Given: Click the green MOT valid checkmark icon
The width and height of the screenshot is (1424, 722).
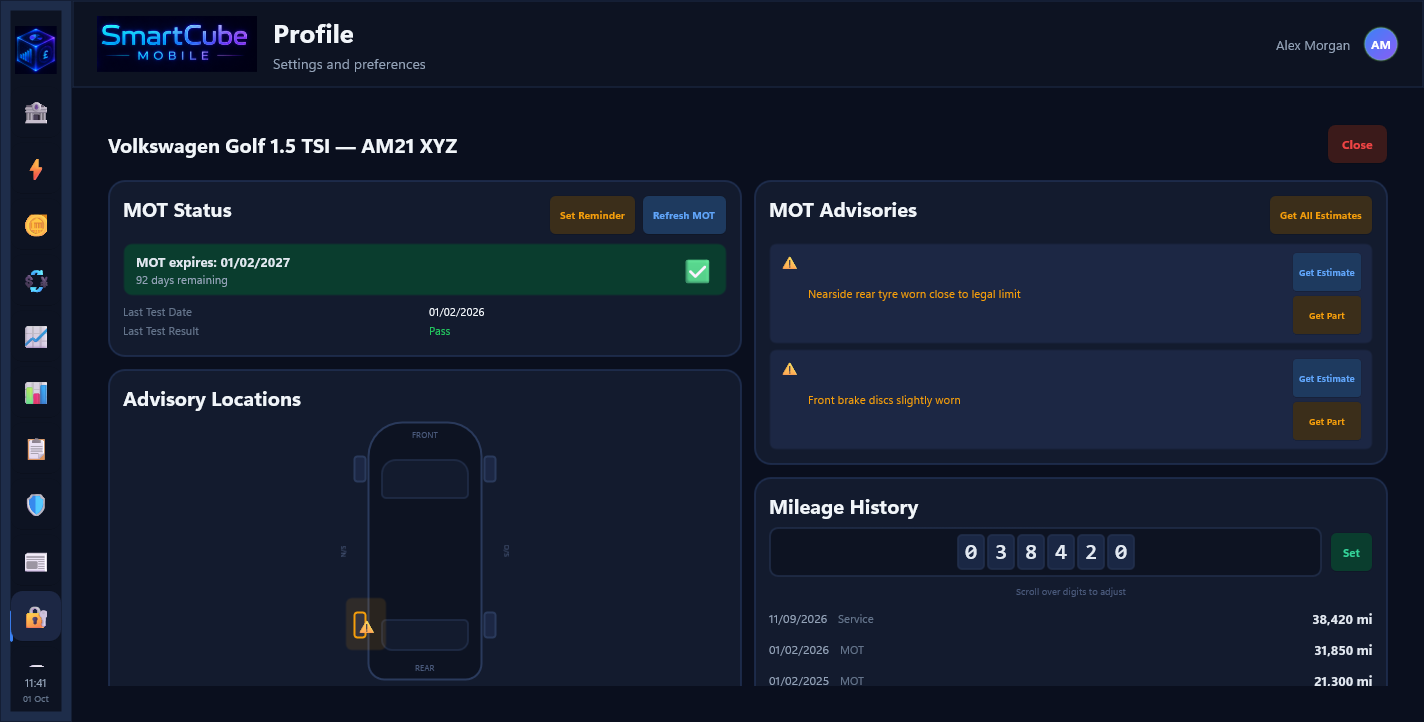Looking at the screenshot, I should [x=697, y=271].
